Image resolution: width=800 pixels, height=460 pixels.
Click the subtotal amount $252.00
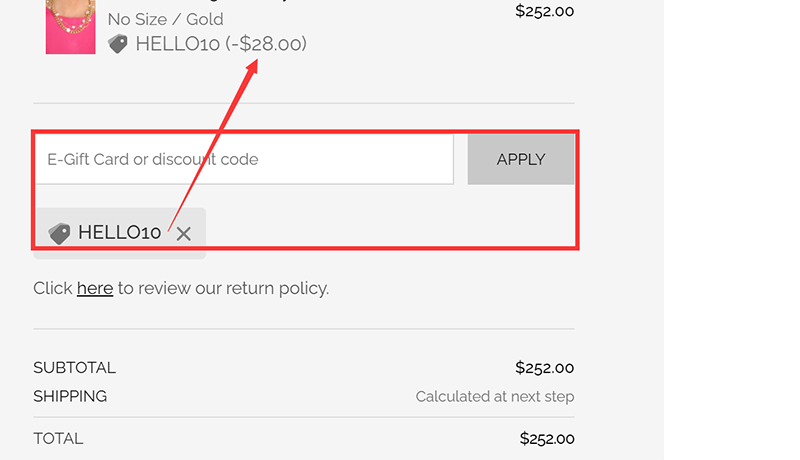point(544,368)
